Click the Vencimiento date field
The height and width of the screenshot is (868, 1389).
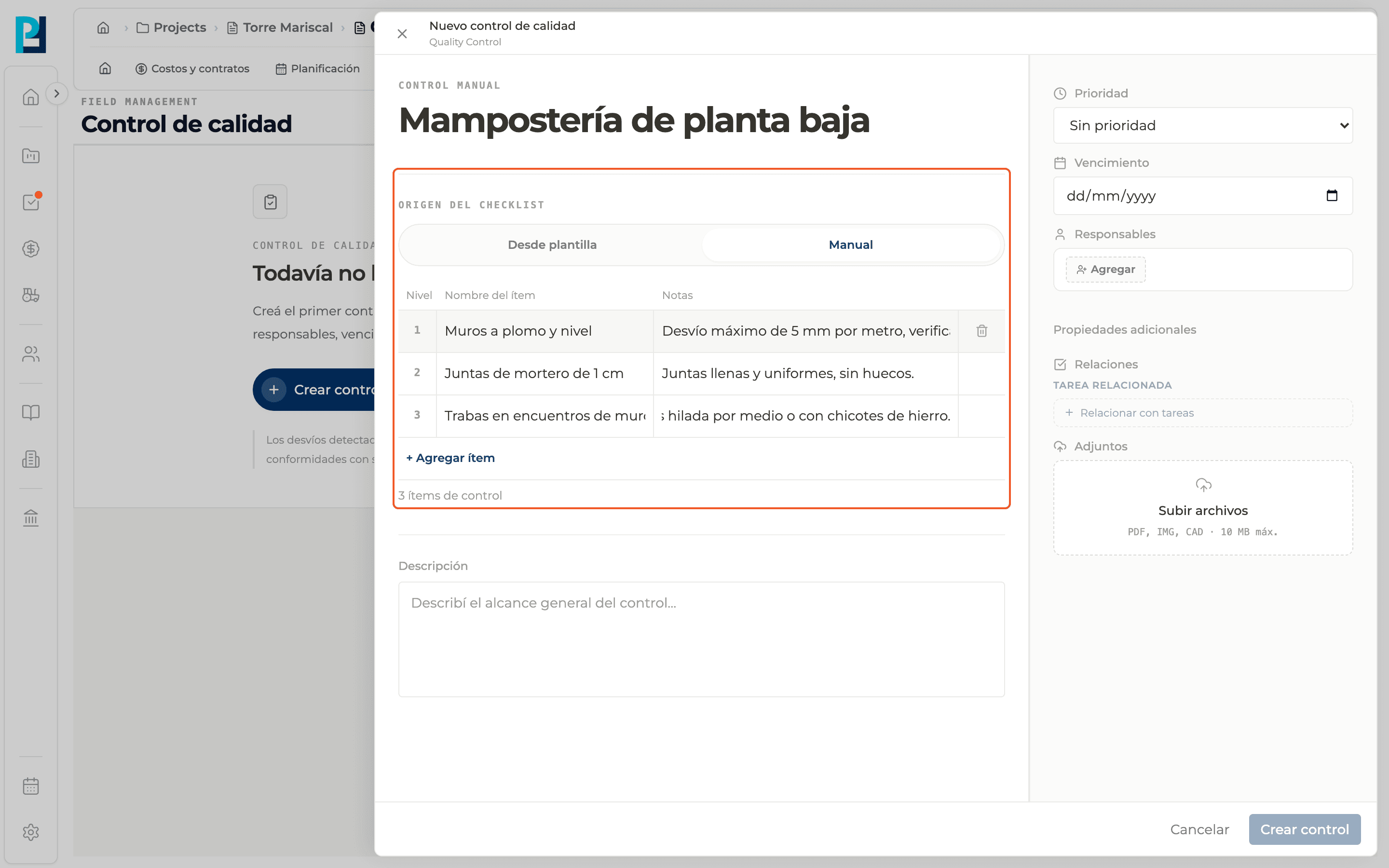1203,196
